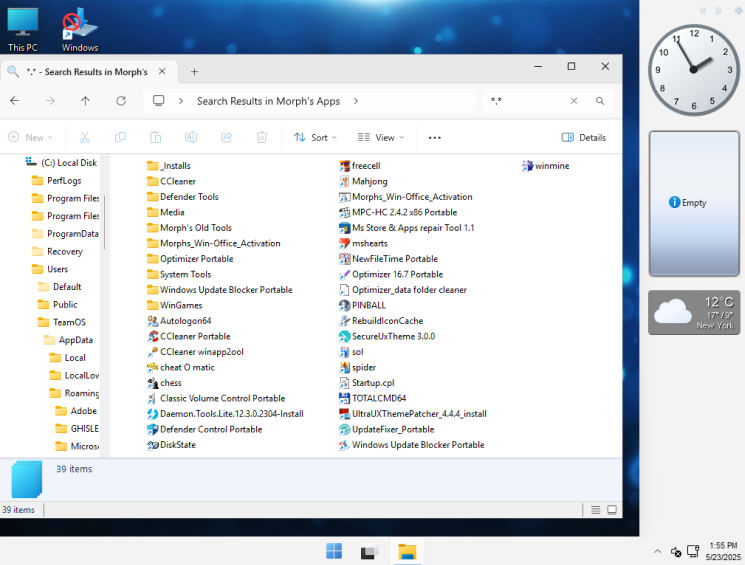This screenshot has width=745, height=565.
Task: Select the CCleaner Portable icon
Action: tap(153, 336)
